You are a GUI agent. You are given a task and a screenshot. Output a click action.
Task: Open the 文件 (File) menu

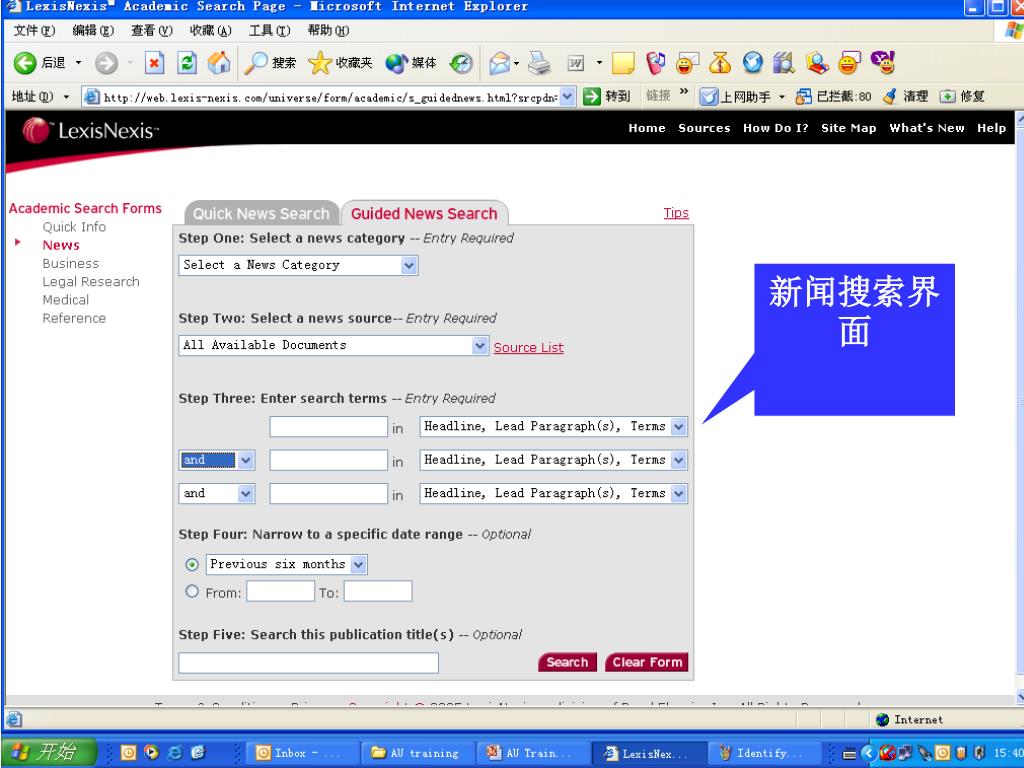click(35, 30)
